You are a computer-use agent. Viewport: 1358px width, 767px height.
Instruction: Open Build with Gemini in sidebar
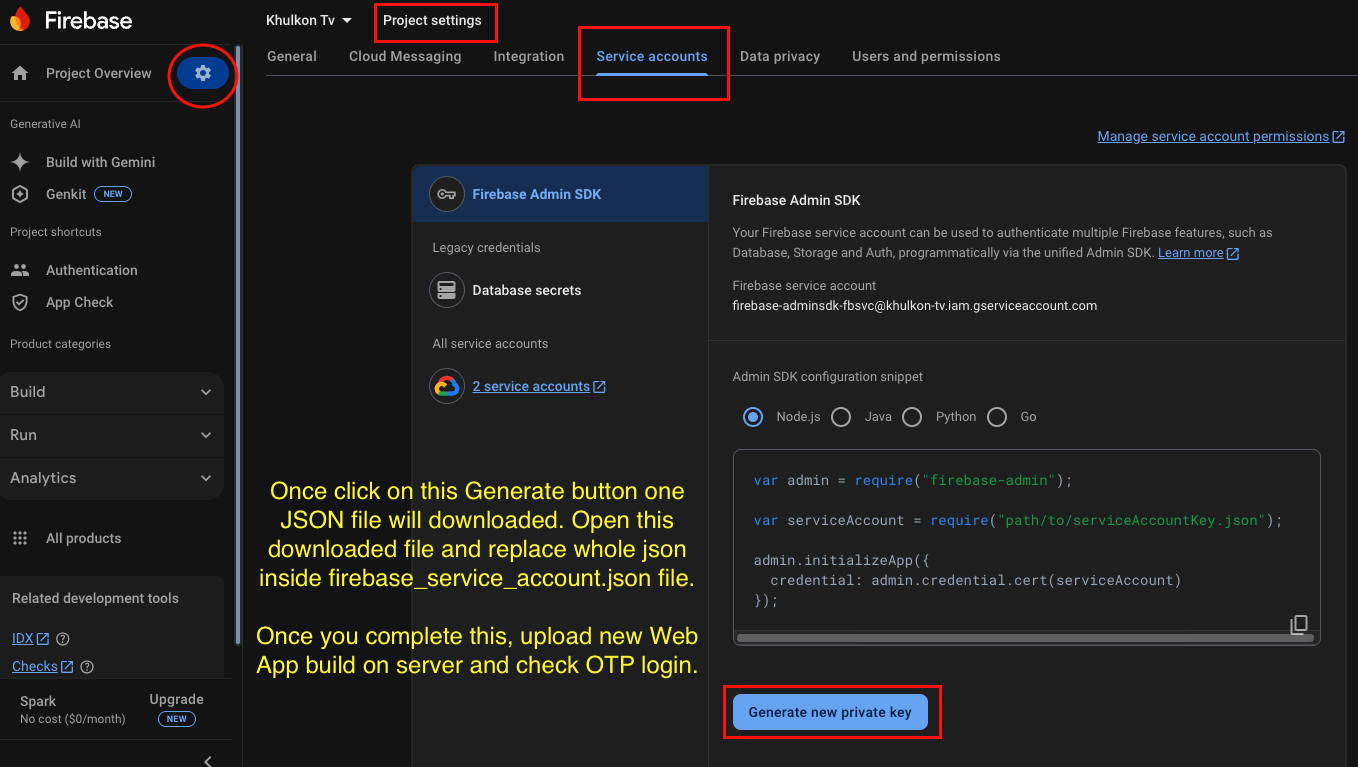coord(100,162)
